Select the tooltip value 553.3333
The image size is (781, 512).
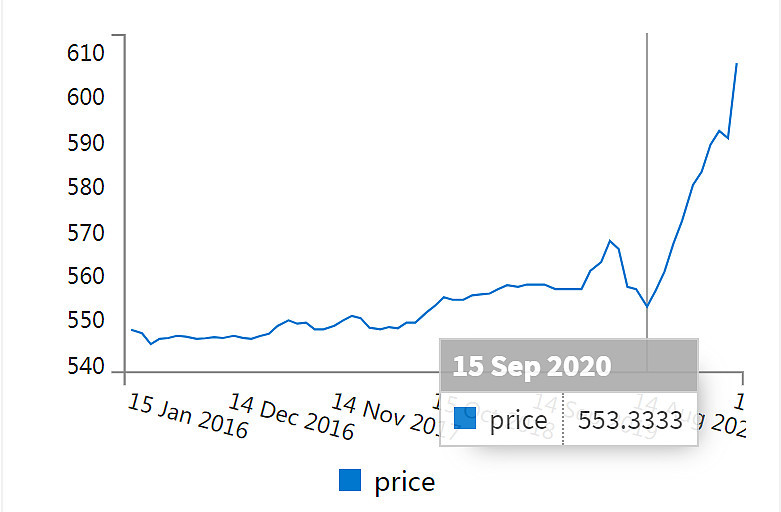tap(630, 420)
